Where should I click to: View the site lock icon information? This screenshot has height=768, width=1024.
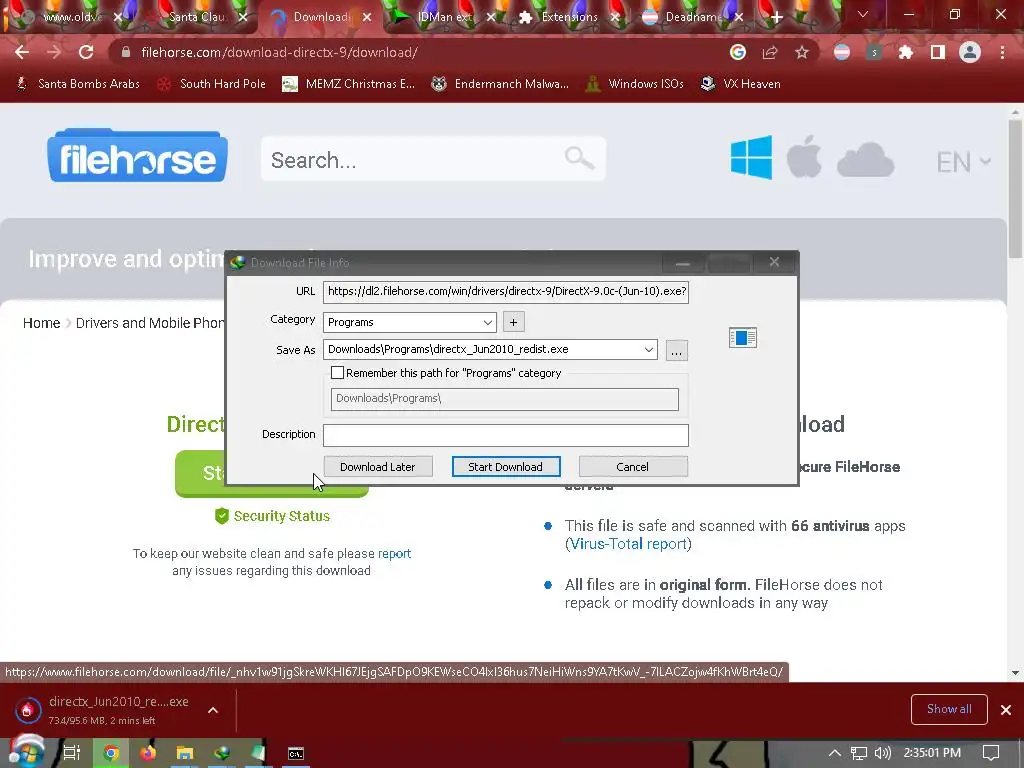click(126, 52)
